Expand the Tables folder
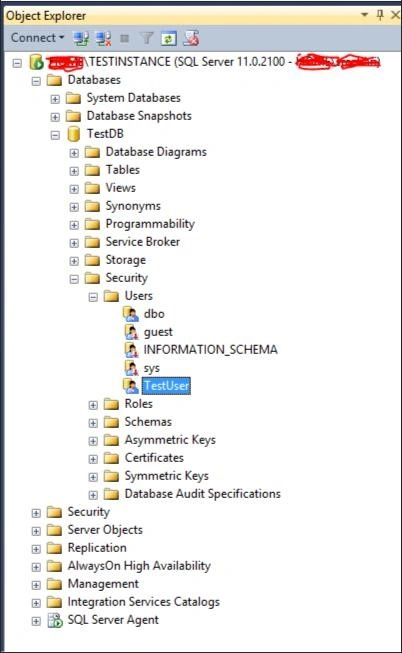 74,171
